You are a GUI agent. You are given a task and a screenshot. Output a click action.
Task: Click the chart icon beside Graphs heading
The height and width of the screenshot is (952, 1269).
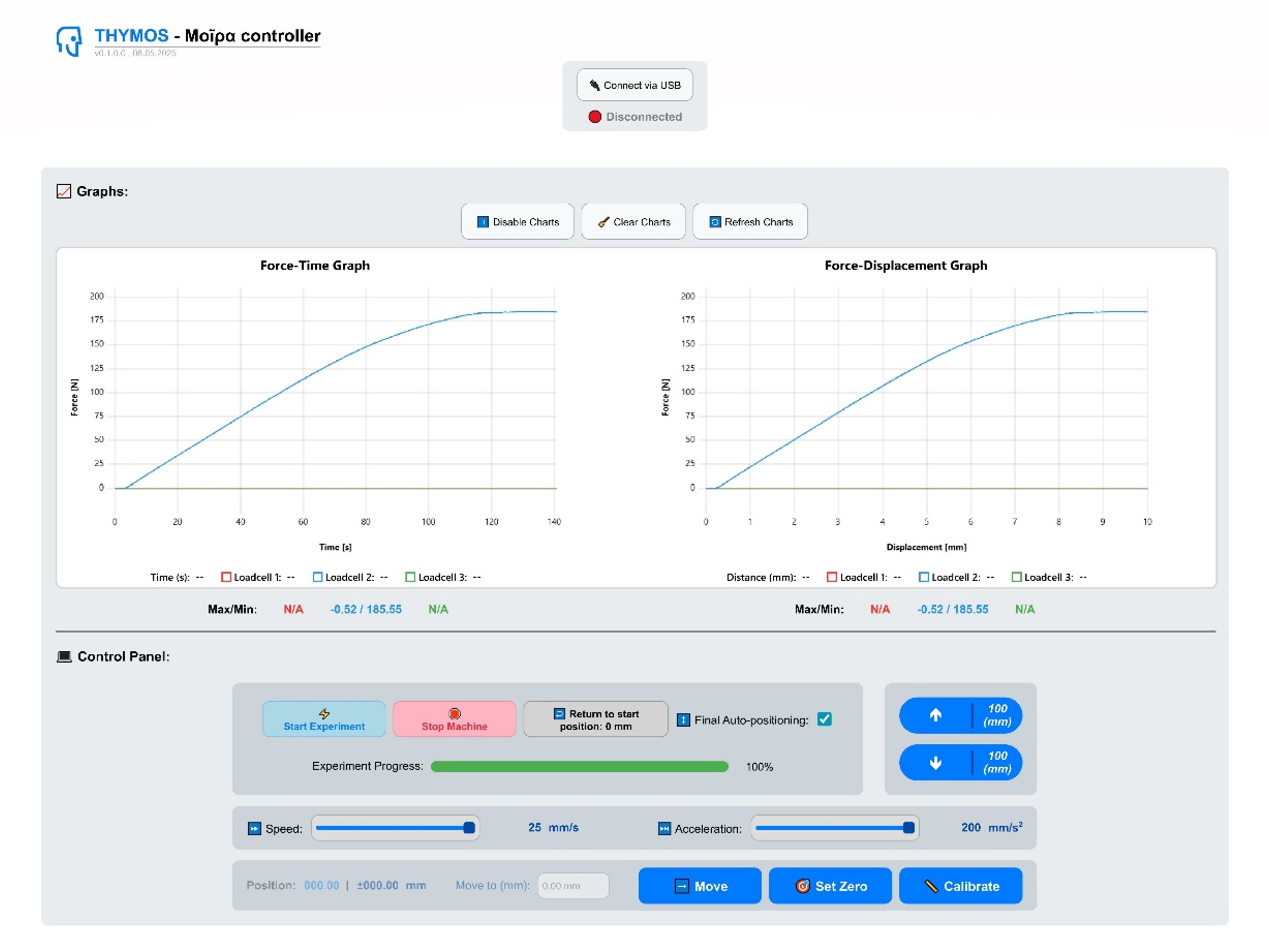point(64,191)
